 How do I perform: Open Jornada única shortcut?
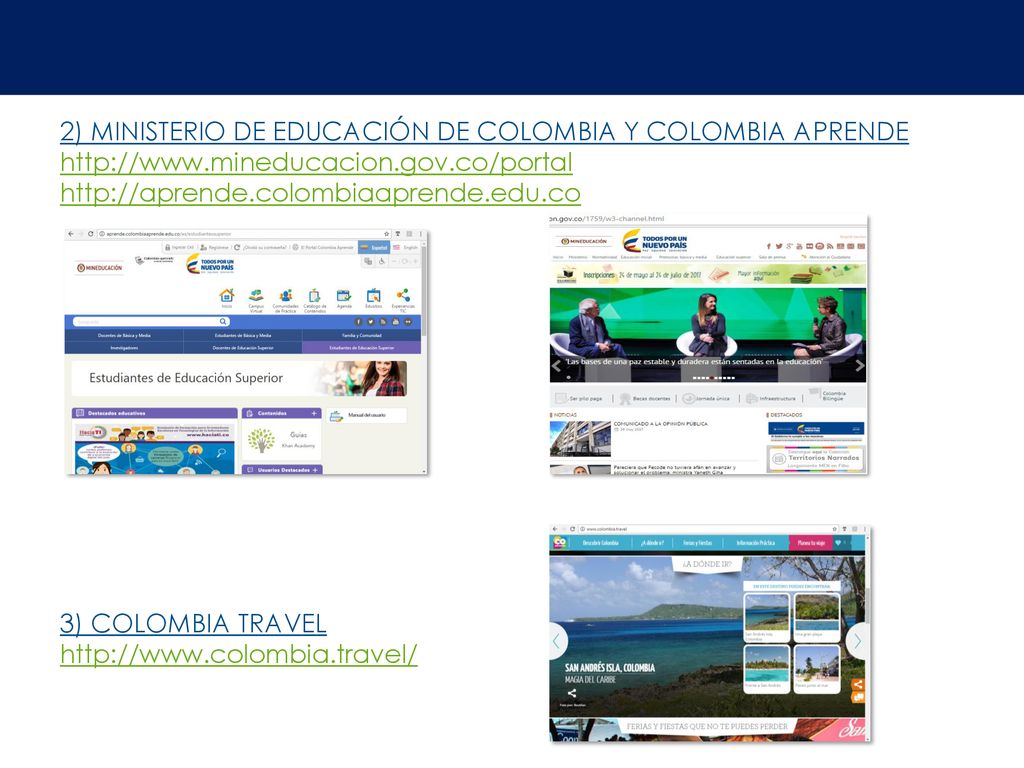(x=707, y=398)
